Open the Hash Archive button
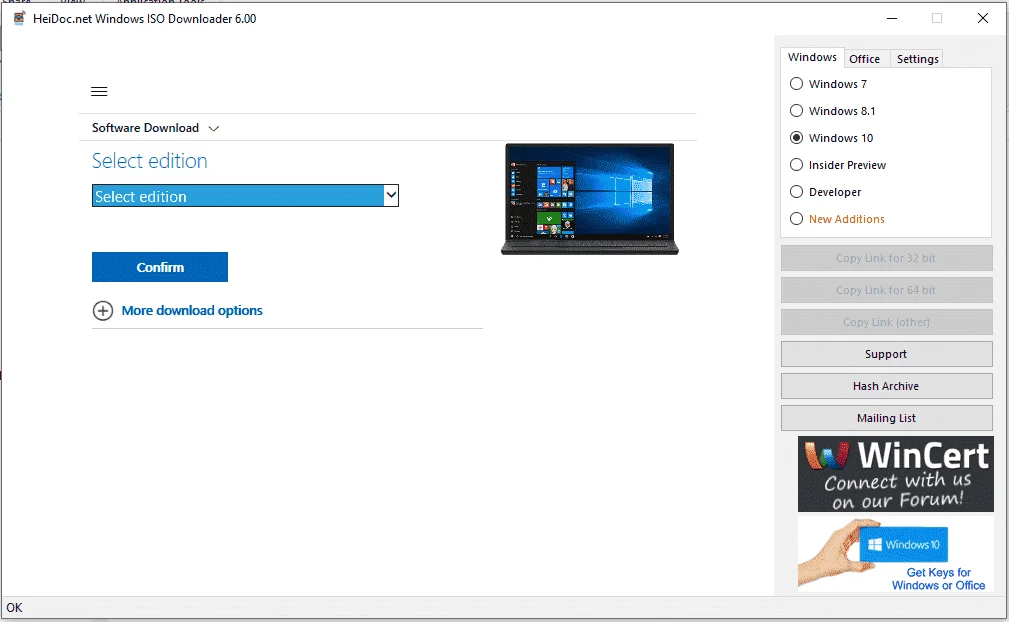The height and width of the screenshot is (622, 1009). (887, 386)
